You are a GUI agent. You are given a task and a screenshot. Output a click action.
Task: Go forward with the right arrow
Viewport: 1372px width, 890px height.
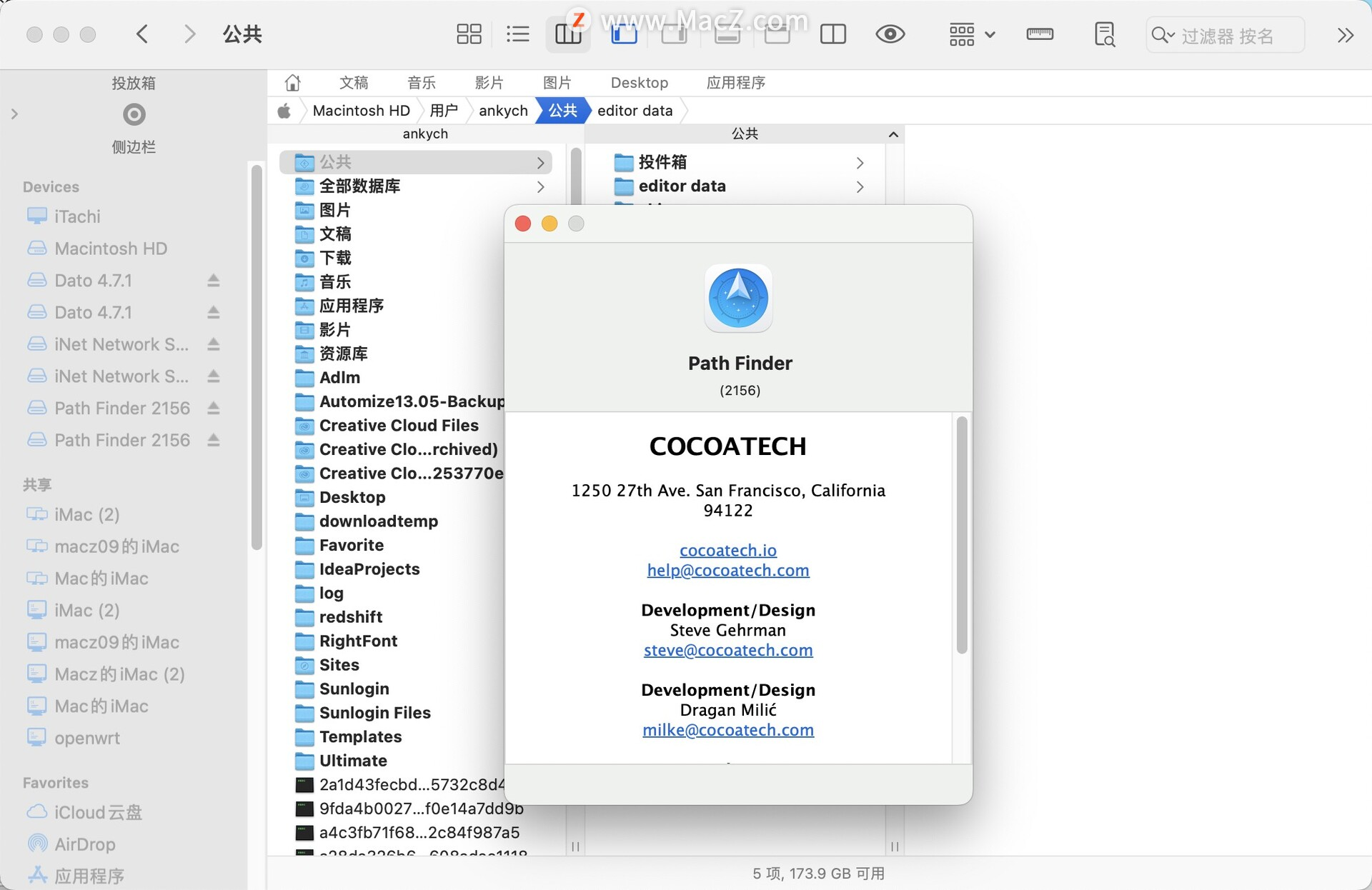189,34
